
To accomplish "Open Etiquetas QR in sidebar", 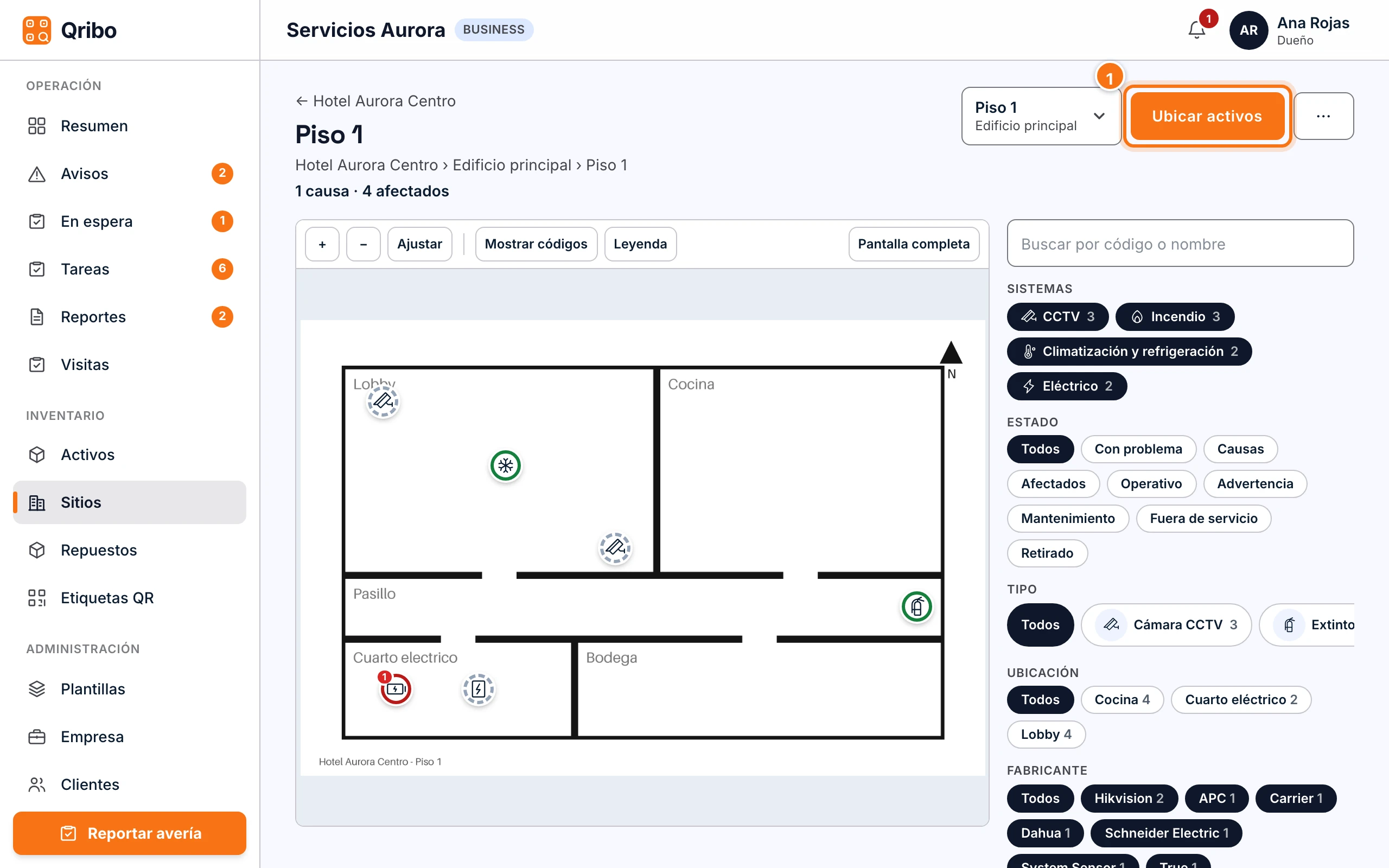I will coord(130,598).
